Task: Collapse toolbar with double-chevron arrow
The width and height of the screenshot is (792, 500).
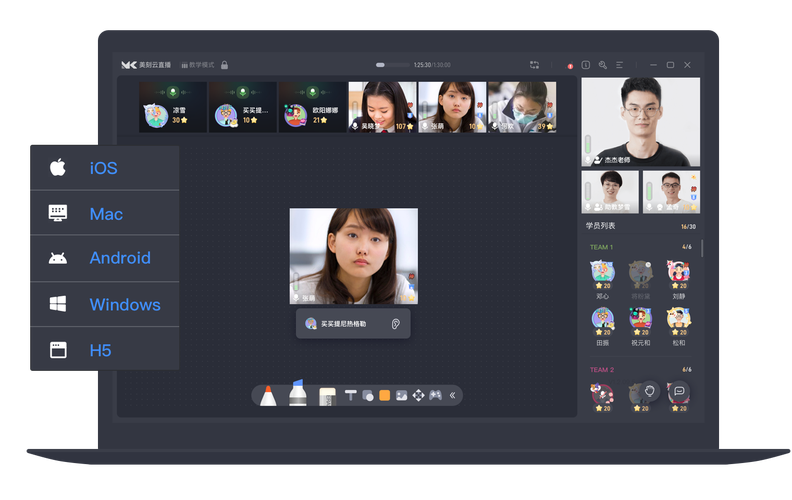Action: [452, 395]
